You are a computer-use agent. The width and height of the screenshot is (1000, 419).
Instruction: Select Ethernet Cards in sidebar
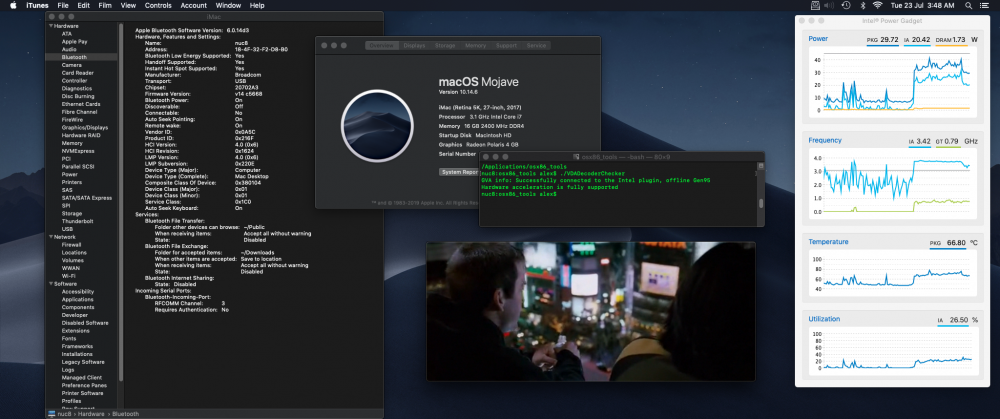tap(80, 104)
